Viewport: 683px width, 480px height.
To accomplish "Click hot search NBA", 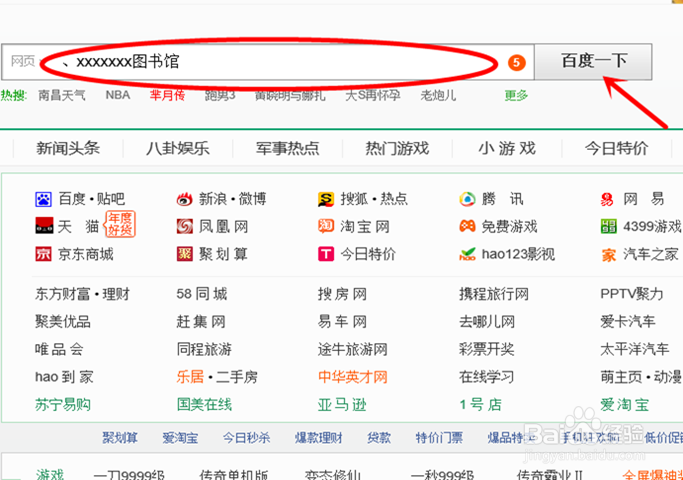I will (118, 95).
